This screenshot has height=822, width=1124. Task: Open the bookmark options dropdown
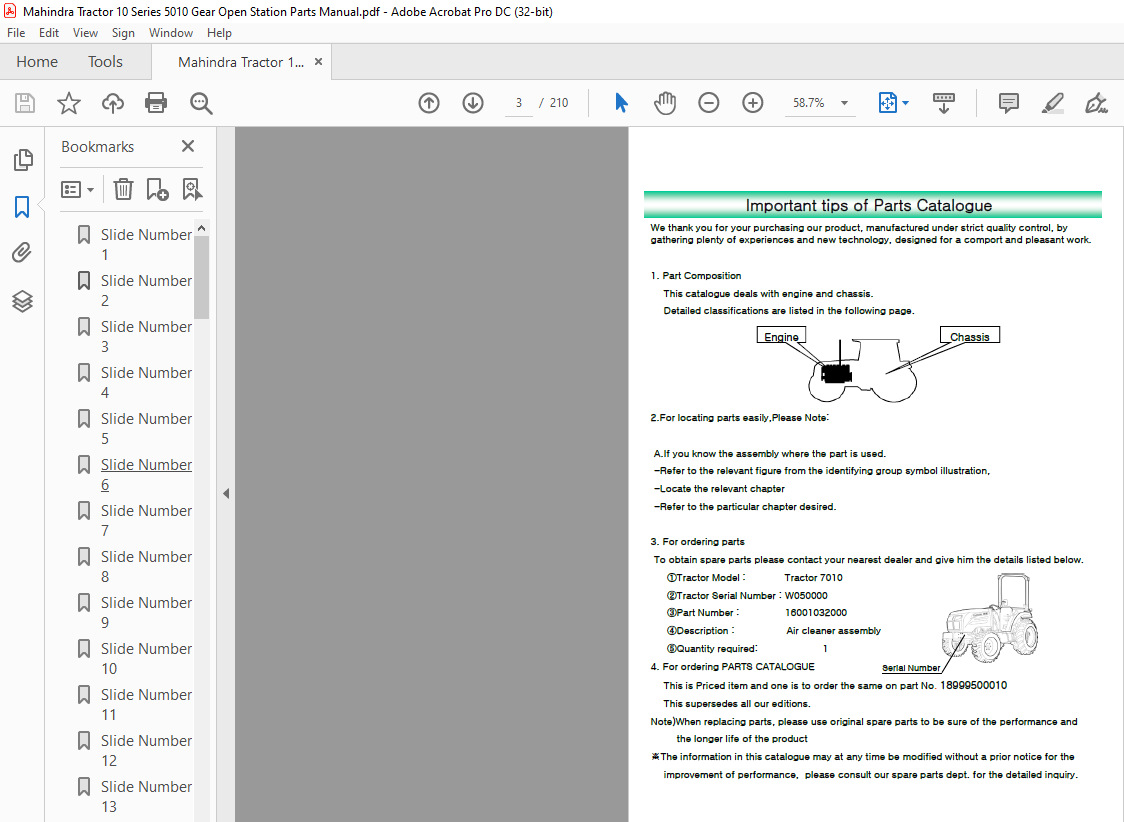coord(77,189)
